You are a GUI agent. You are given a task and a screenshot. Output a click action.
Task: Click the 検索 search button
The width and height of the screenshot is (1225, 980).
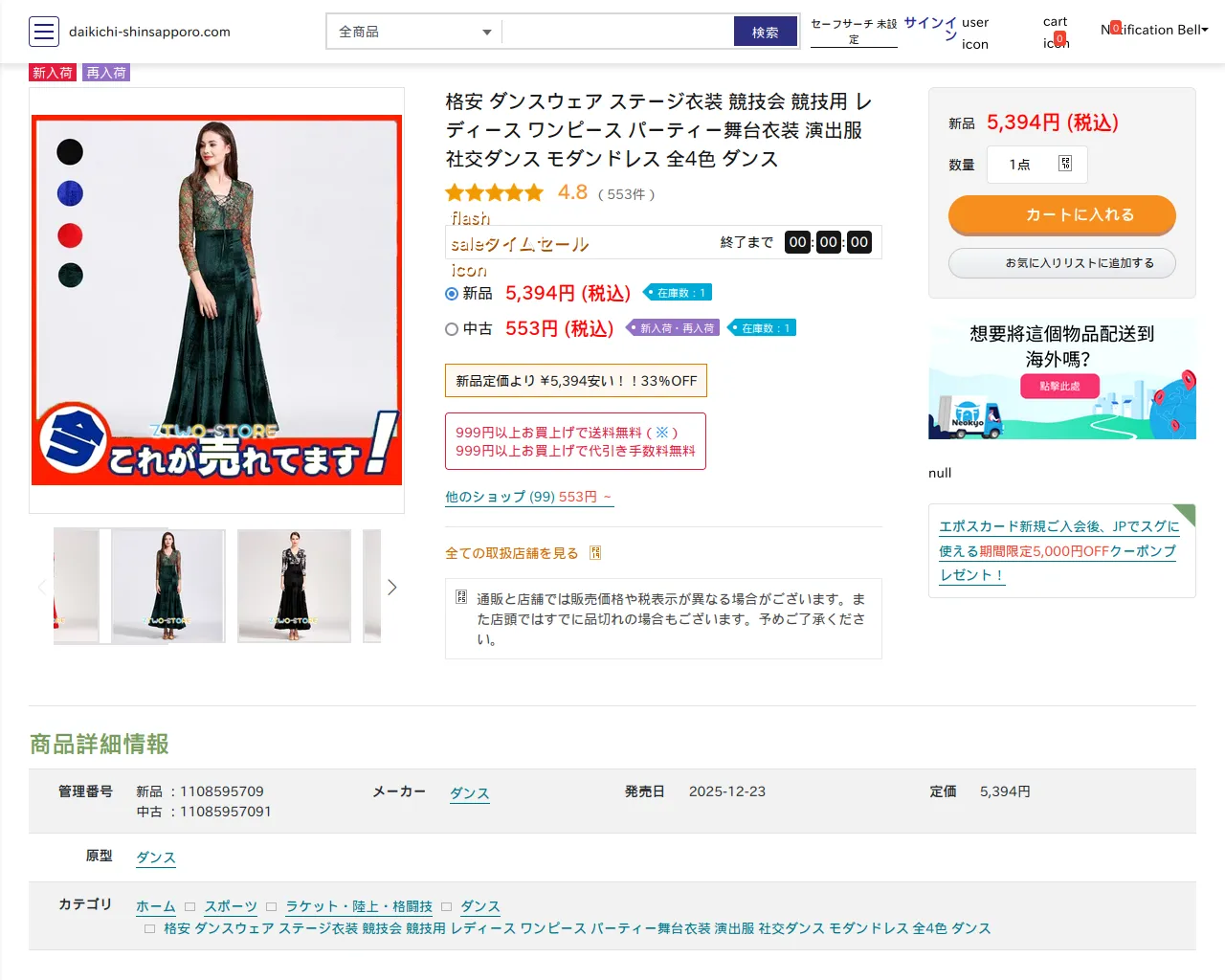pyautogui.click(x=765, y=32)
